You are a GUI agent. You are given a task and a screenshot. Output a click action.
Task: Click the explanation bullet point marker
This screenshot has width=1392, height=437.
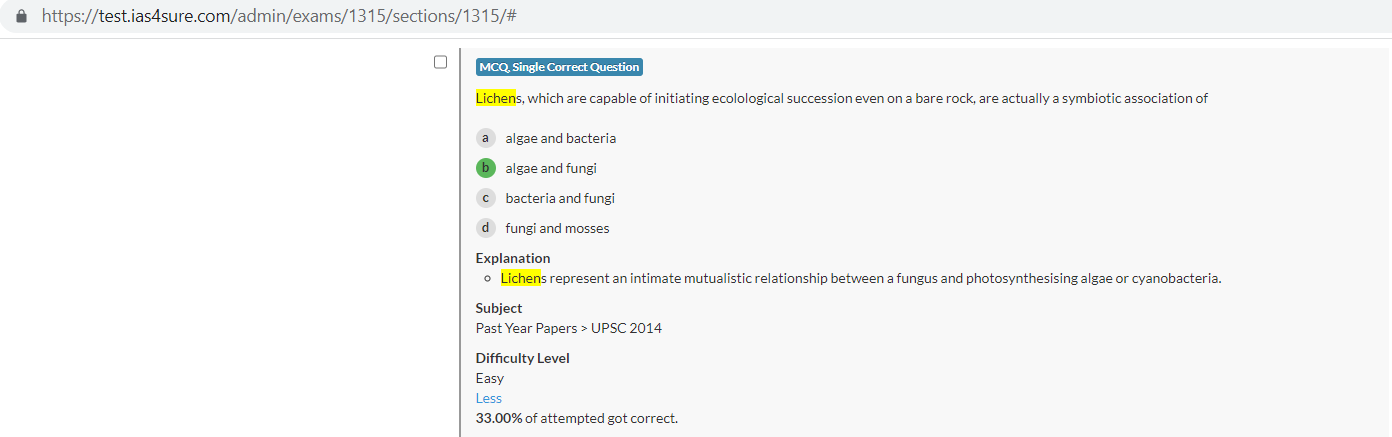487,278
